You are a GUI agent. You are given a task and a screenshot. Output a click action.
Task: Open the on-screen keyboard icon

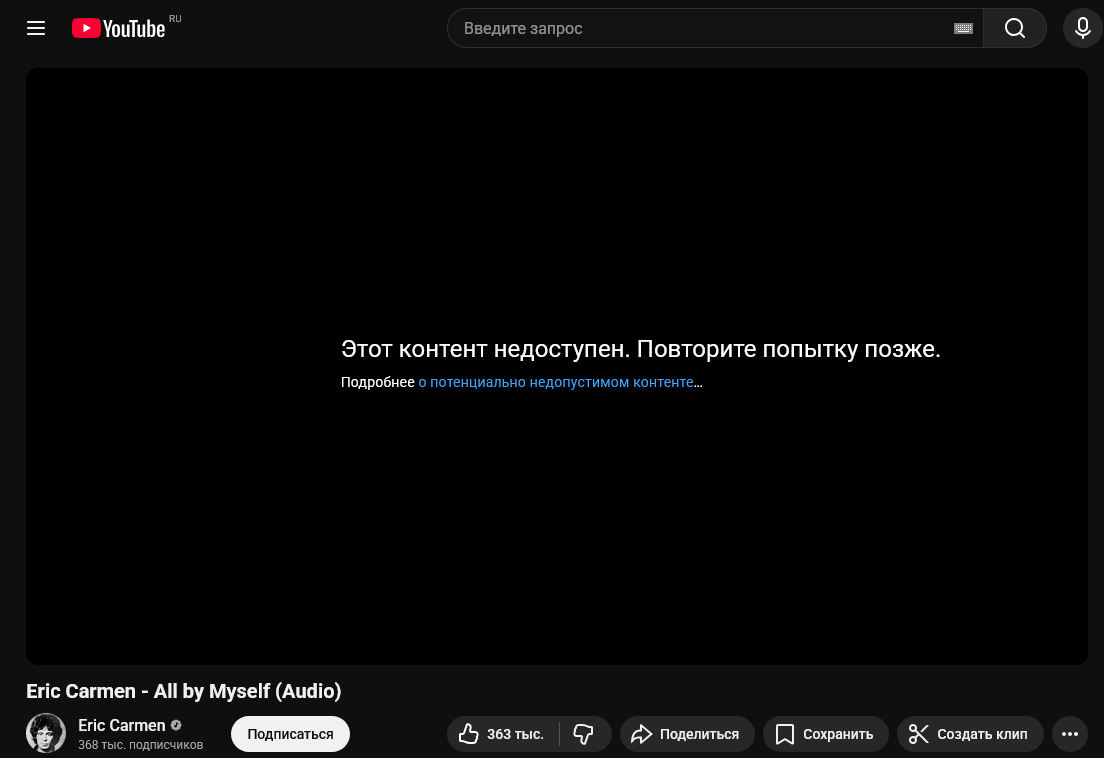click(963, 28)
